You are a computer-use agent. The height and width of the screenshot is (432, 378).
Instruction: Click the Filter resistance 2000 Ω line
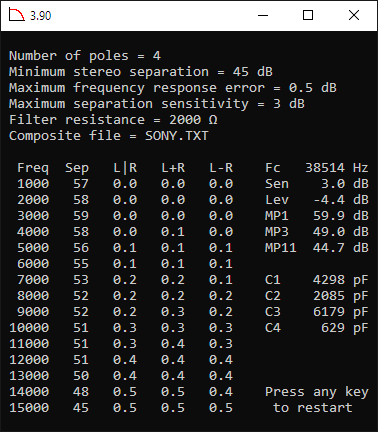[x=113, y=120]
